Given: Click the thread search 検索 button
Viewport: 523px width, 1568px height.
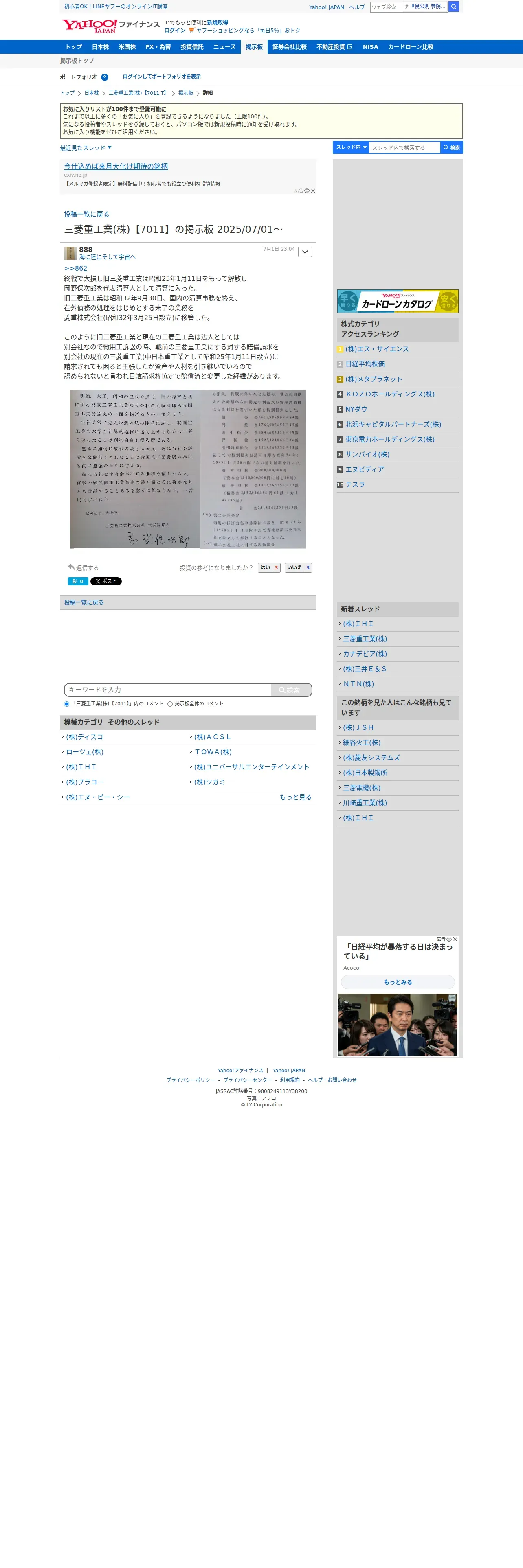Looking at the screenshot, I should click(x=452, y=147).
